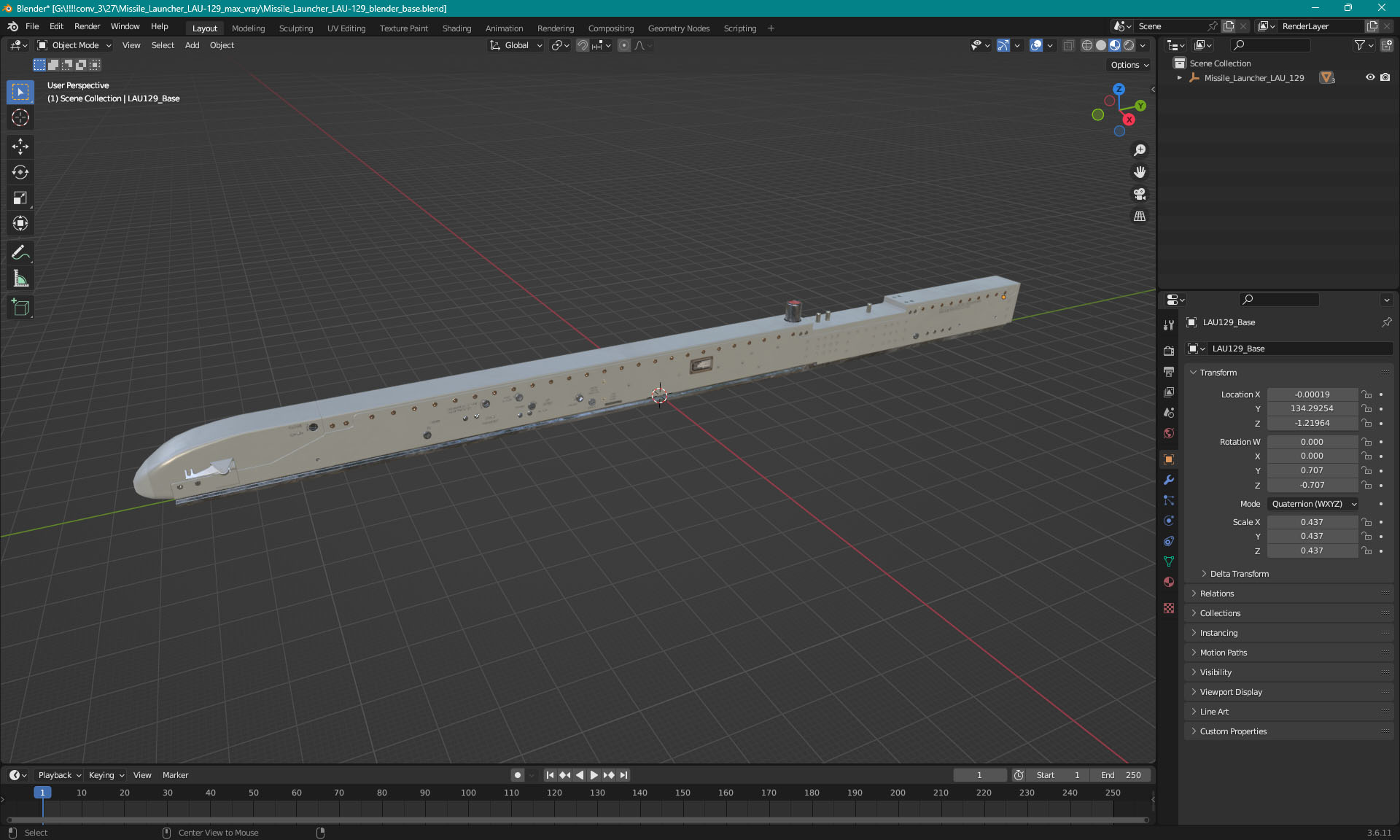Image resolution: width=1400 pixels, height=840 pixels.
Task: Open the Scene properties tab
Action: pos(1169,412)
